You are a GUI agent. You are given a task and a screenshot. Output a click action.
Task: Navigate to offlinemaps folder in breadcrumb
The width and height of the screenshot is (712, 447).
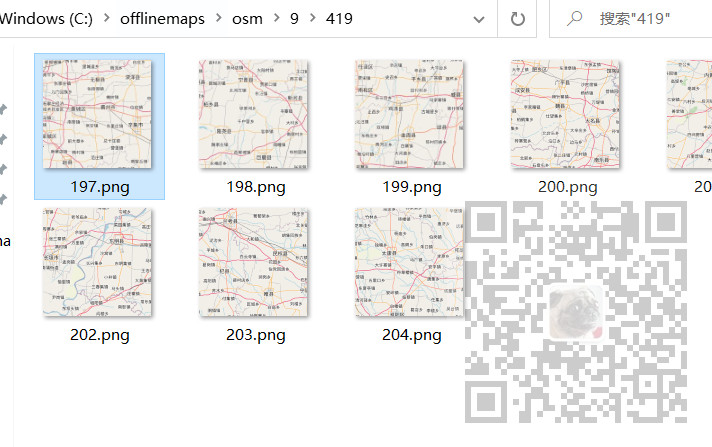pos(162,19)
